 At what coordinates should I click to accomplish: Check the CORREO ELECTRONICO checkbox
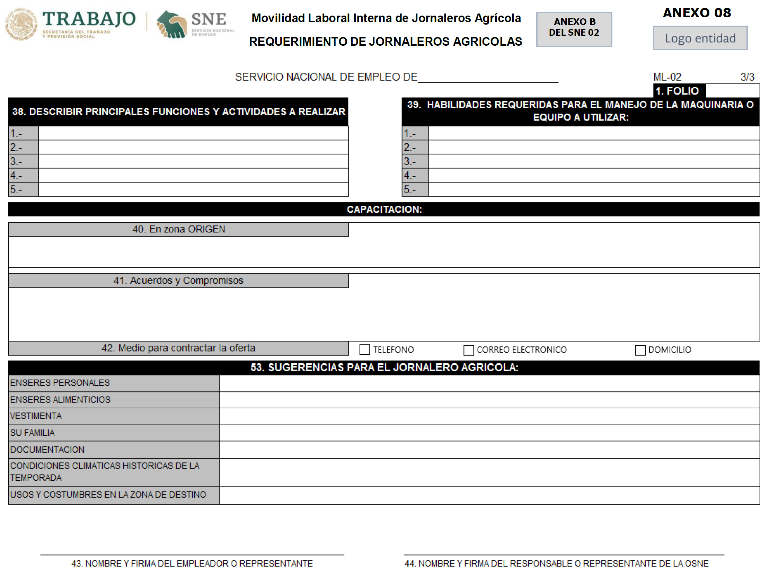468,350
